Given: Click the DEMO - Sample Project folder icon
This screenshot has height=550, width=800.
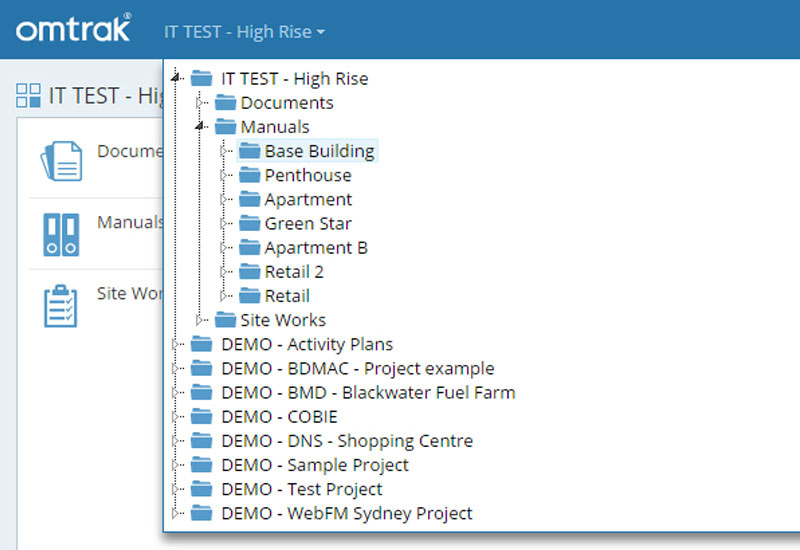Looking at the screenshot, I should 202,465.
